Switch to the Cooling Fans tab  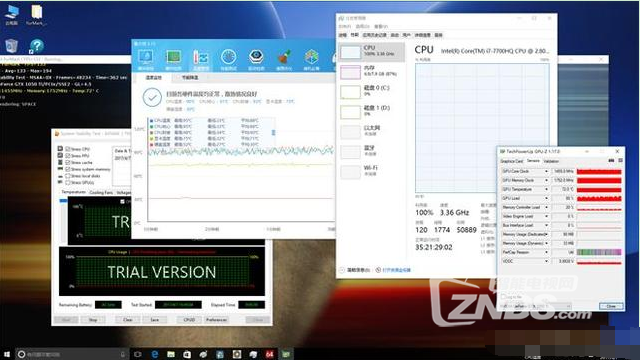pos(101,192)
